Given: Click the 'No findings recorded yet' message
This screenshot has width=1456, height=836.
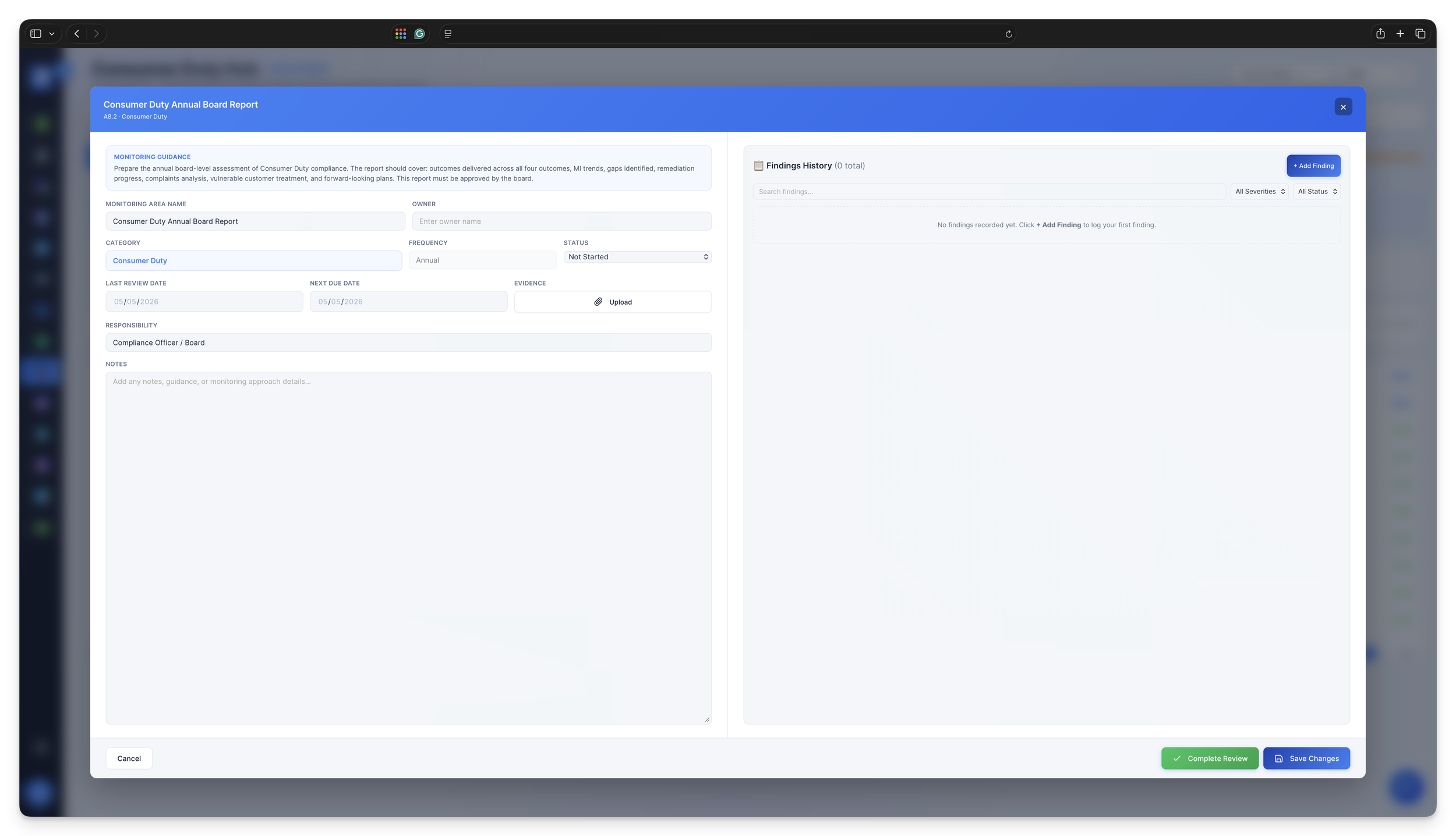Looking at the screenshot, I should pos(1046,225).
